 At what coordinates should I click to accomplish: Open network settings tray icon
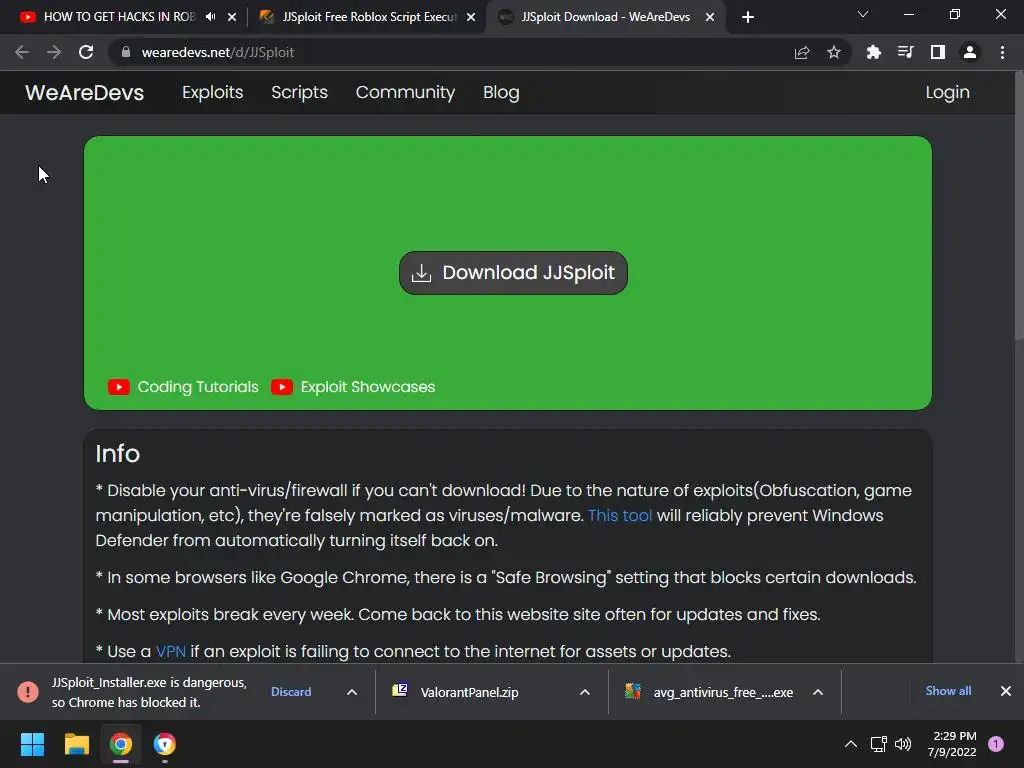[x=878, y=744]
